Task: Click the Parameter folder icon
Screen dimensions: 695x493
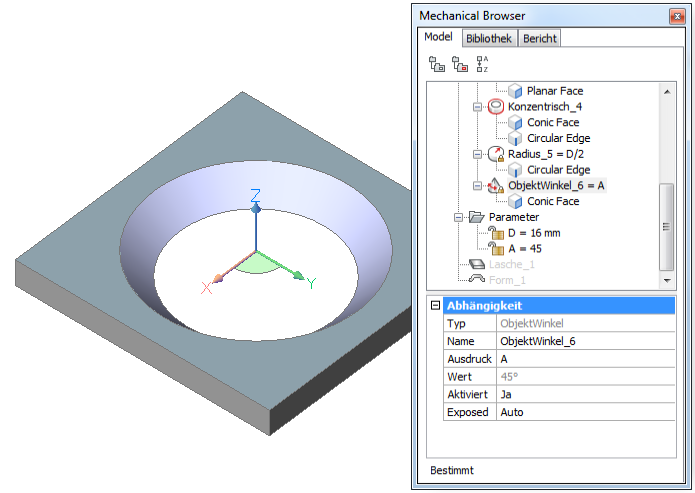Action: click(477, 217)
